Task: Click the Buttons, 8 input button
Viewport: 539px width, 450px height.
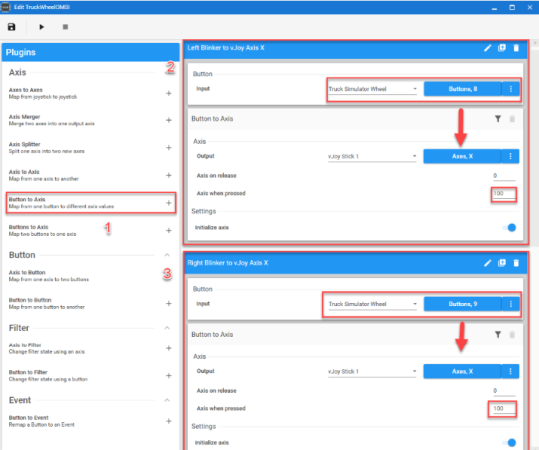Action: point(463,89)
